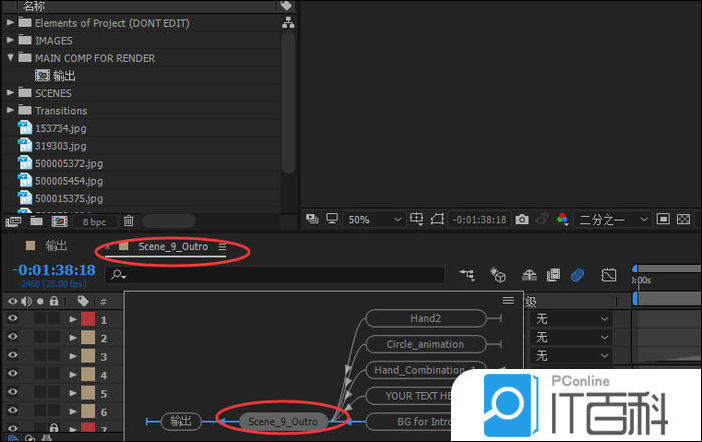The image size is (702, 442).
Task: Click the solo column header dot
Action: tap(40, 301)
